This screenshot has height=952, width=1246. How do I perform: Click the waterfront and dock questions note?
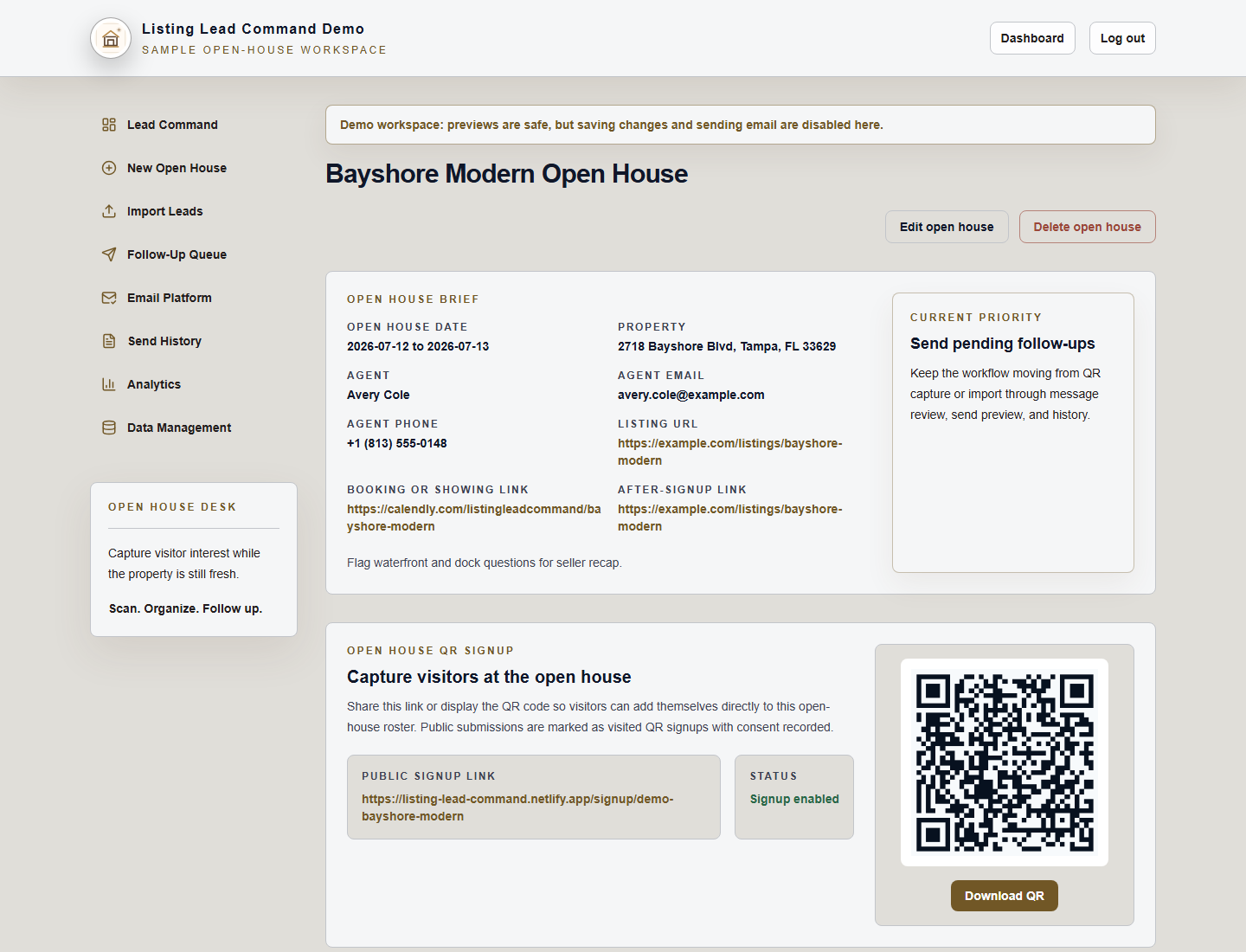485,563
